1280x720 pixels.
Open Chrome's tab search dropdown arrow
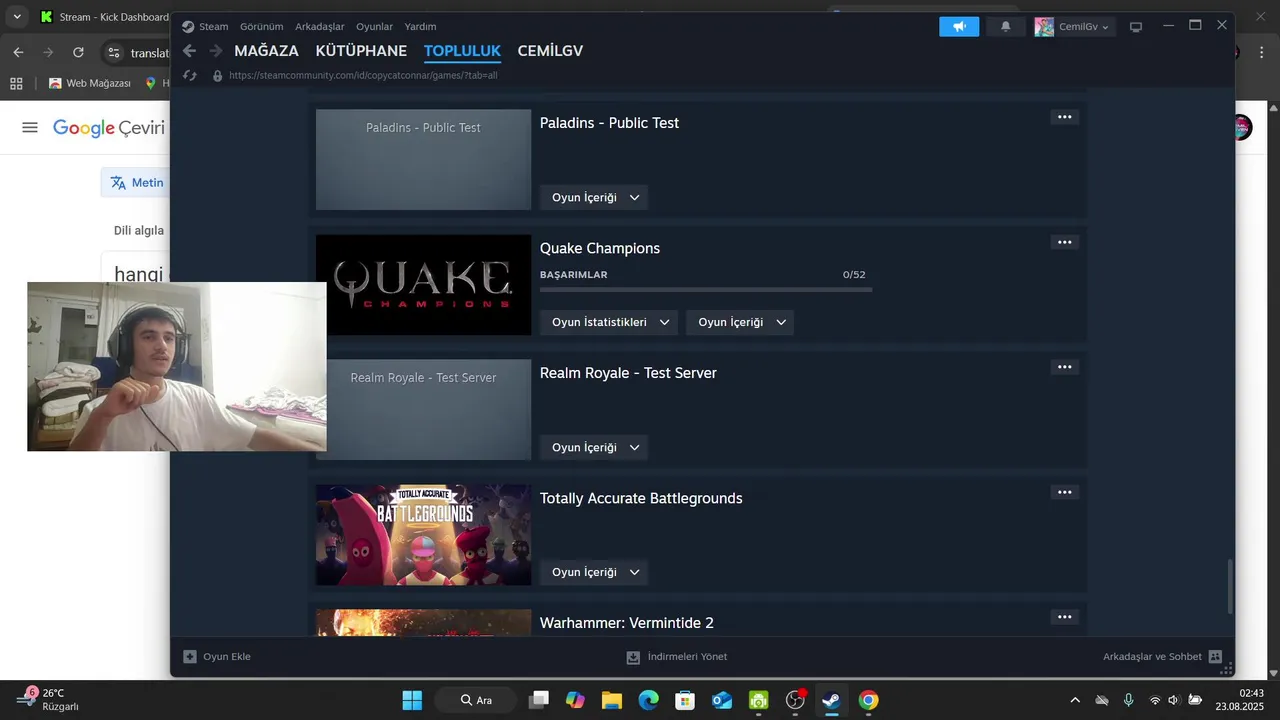click(17, 17)
